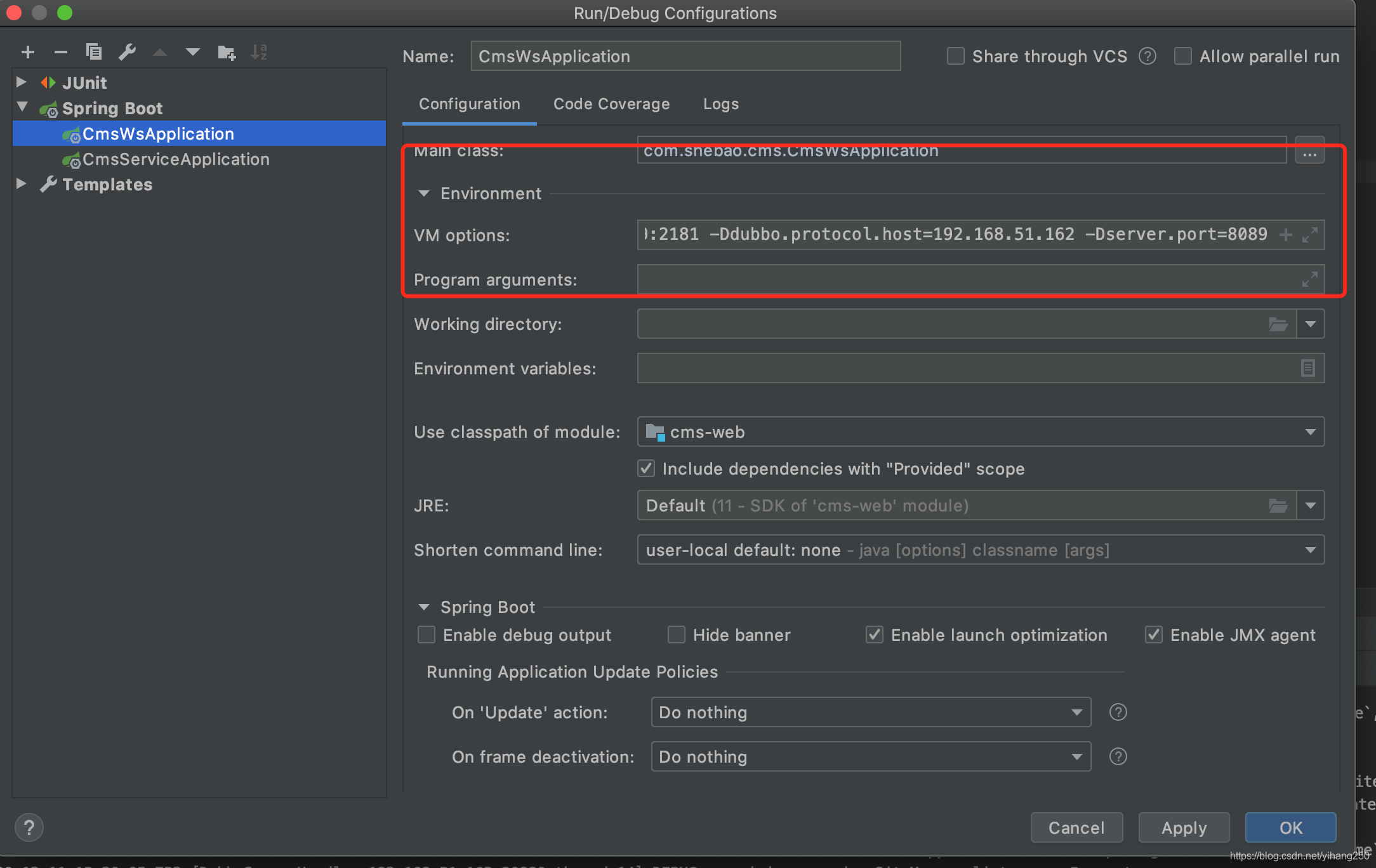
Task: Open edit templates wrench icon
Action: (127, 52)
